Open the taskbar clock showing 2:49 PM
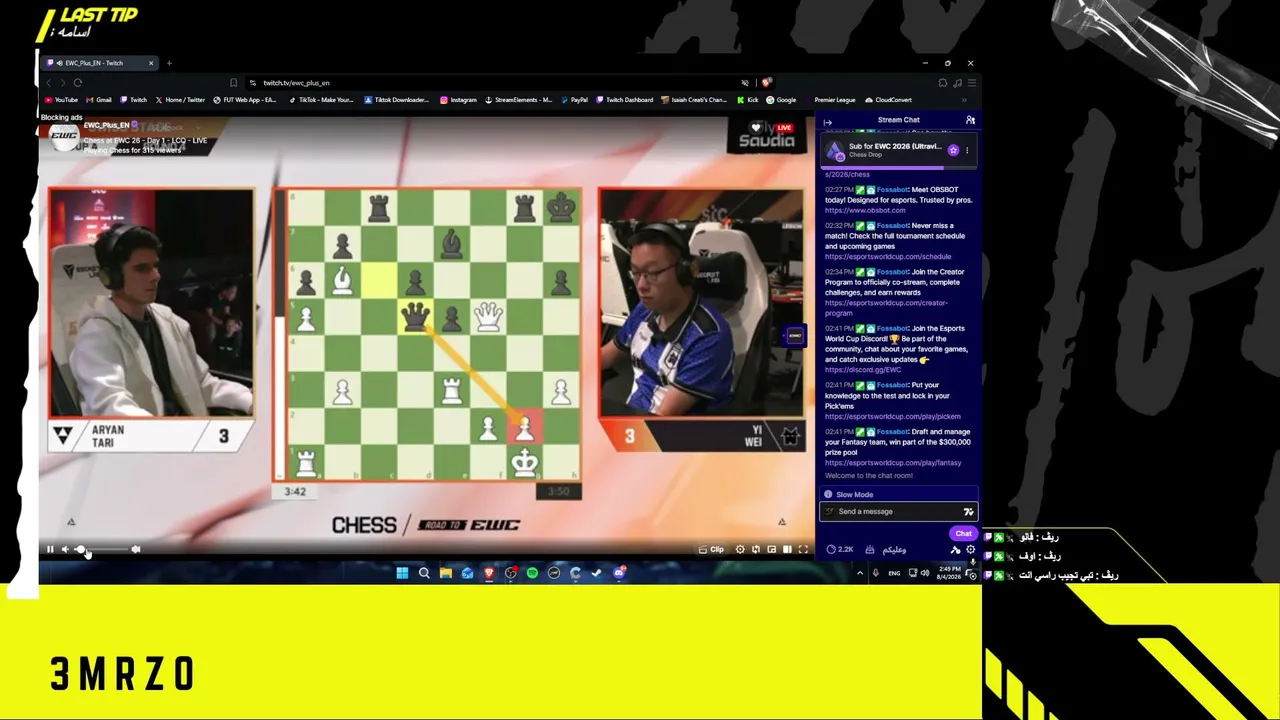 coord(950,574)
